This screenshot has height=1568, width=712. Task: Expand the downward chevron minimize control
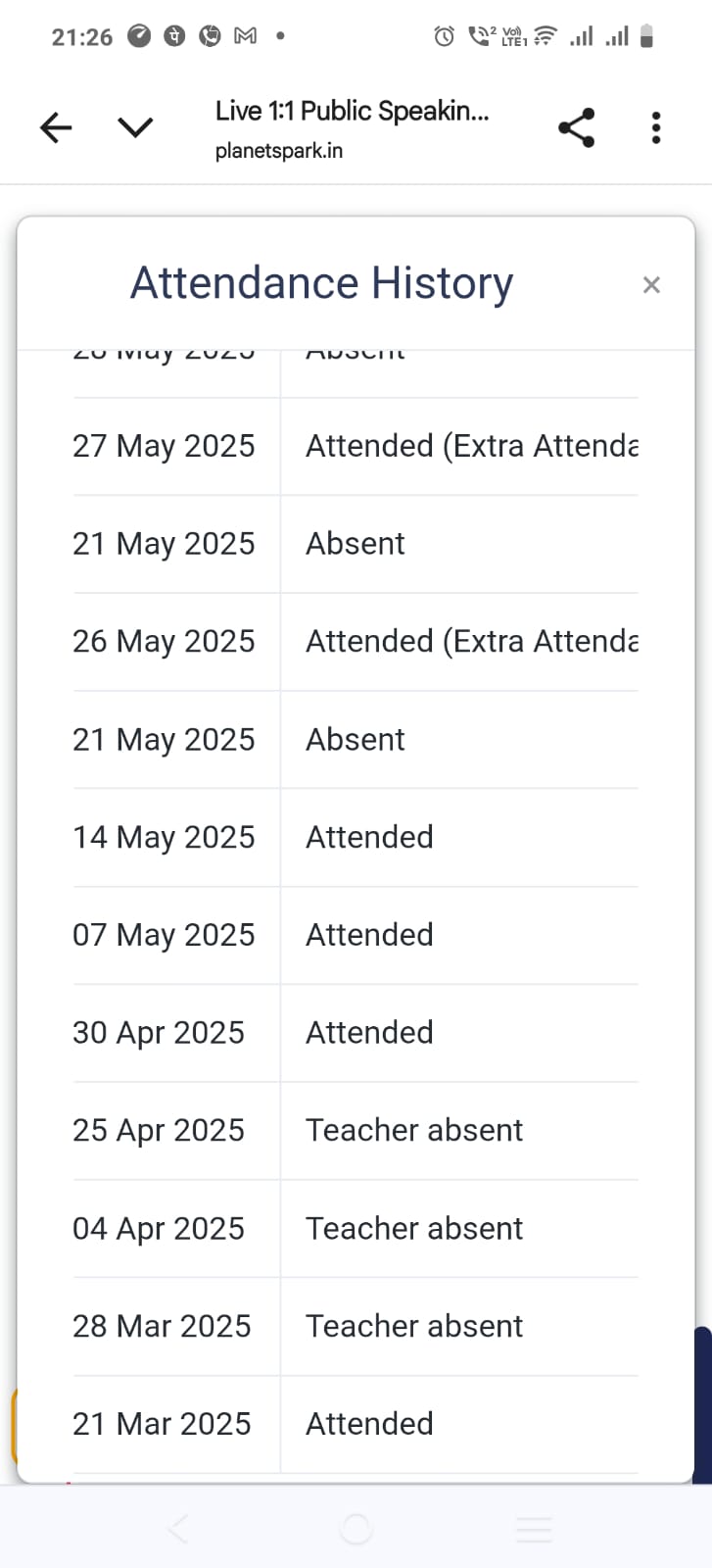[135, 127]
